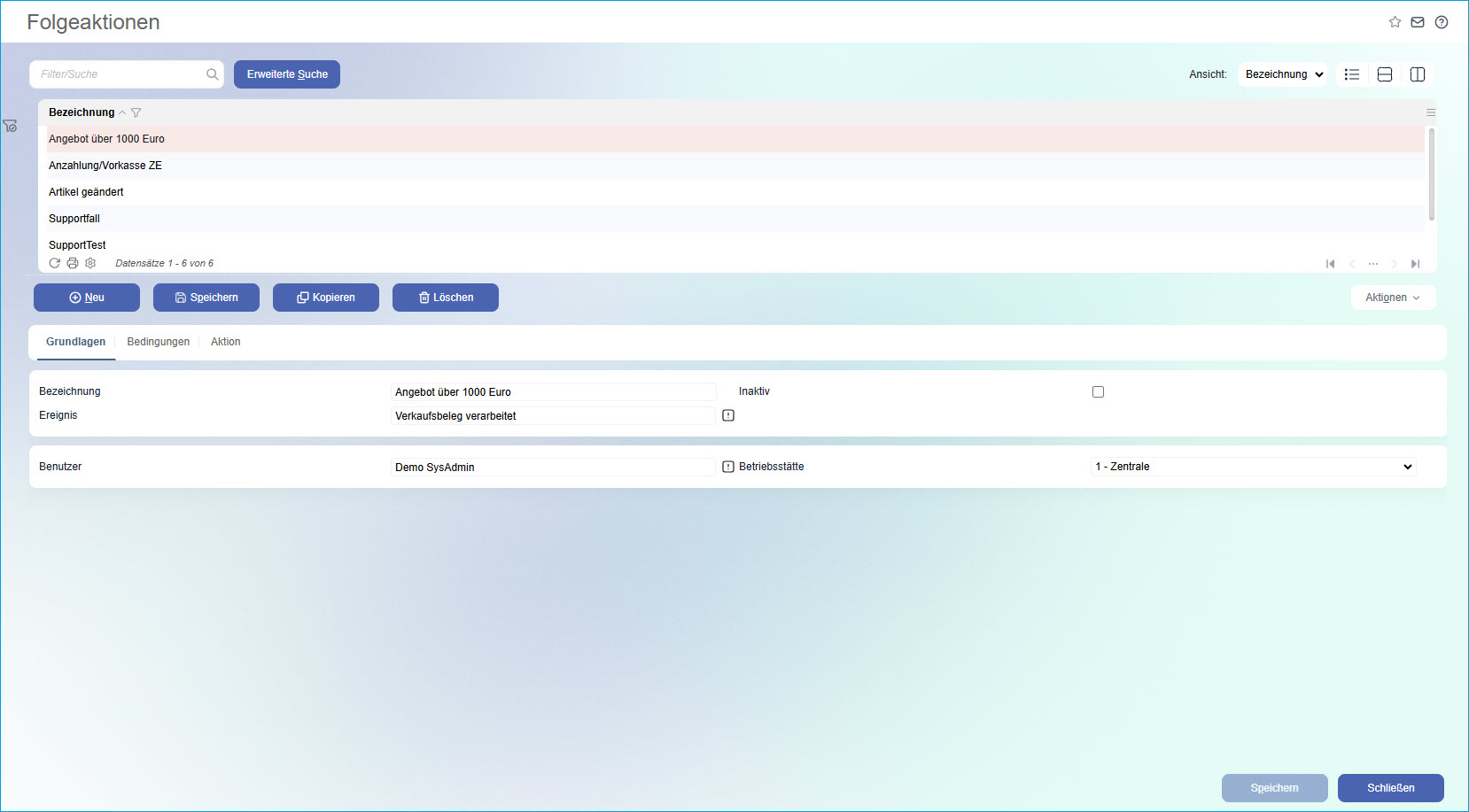The width and height of the screenshot is (1469, 812).
Task: Select vertical split view layout icon
Action: (1418, 74)
